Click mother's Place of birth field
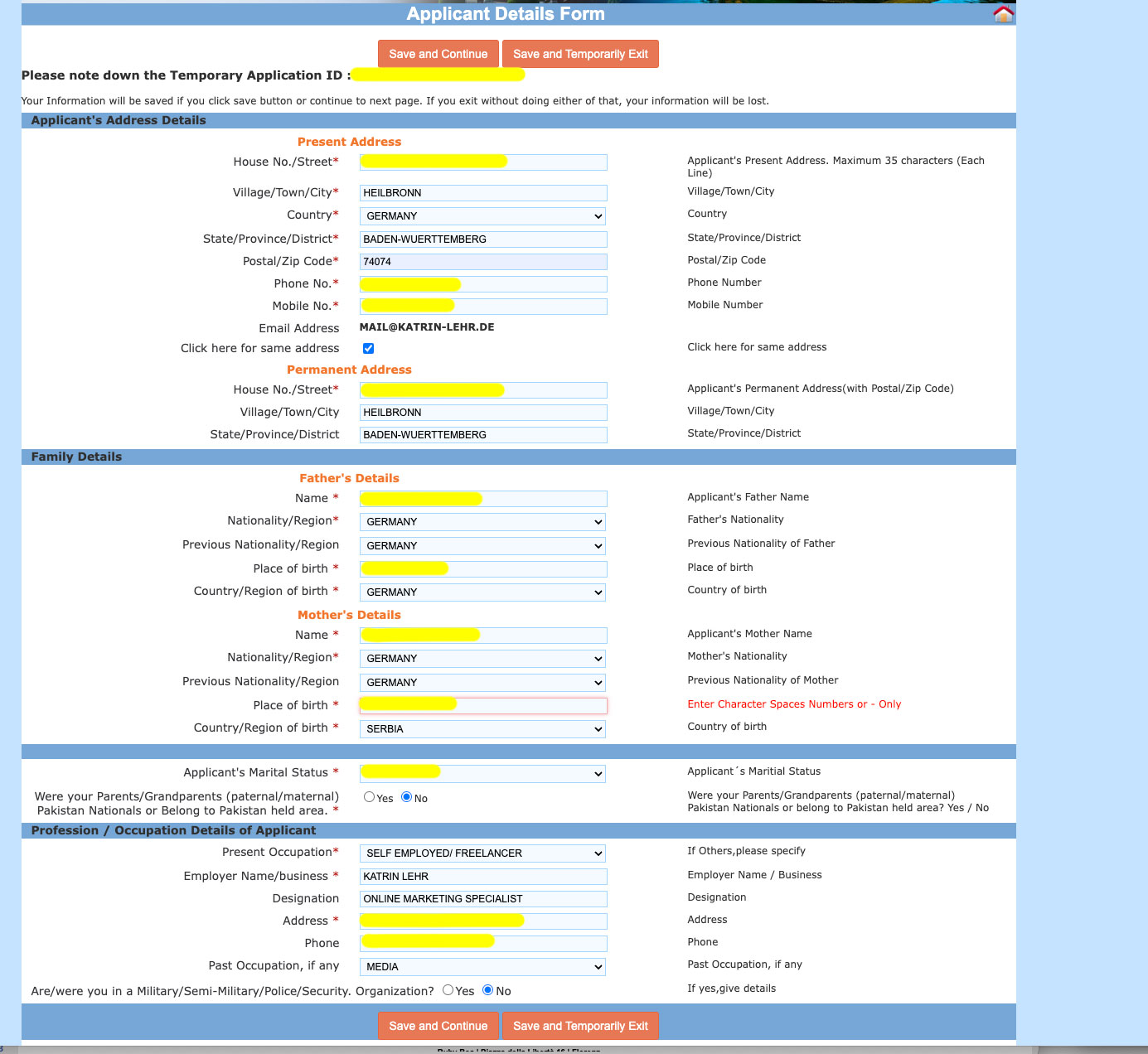The image size is (1148, 1054). [x=530, y=706]
